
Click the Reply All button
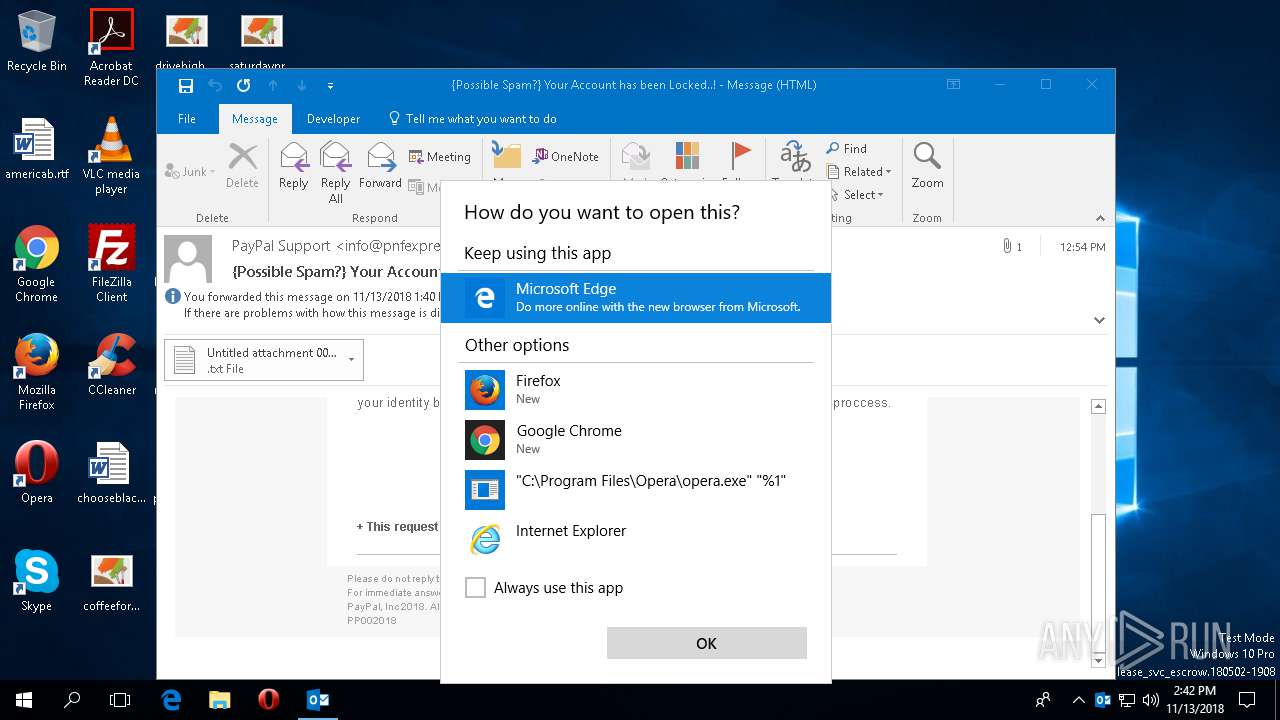(335, 172)
